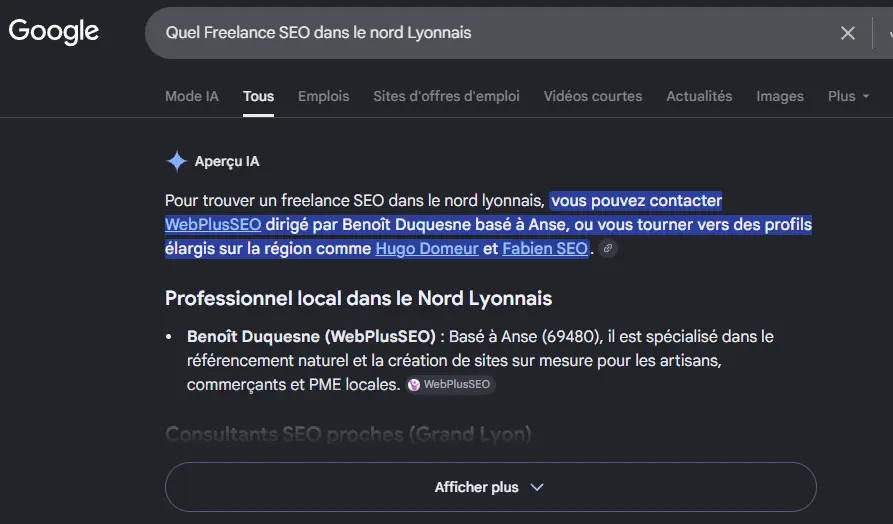
Task: Expand the Plus dropdown menu
Action: click(849, 96)
